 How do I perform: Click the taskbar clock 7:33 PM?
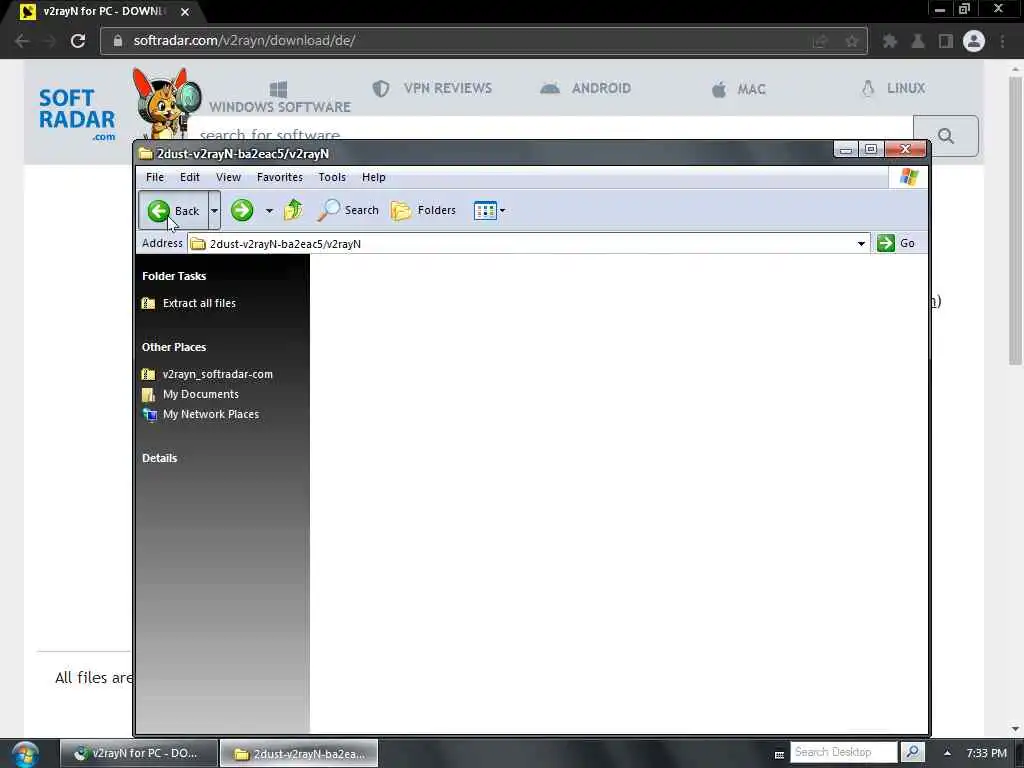(986, 753)
